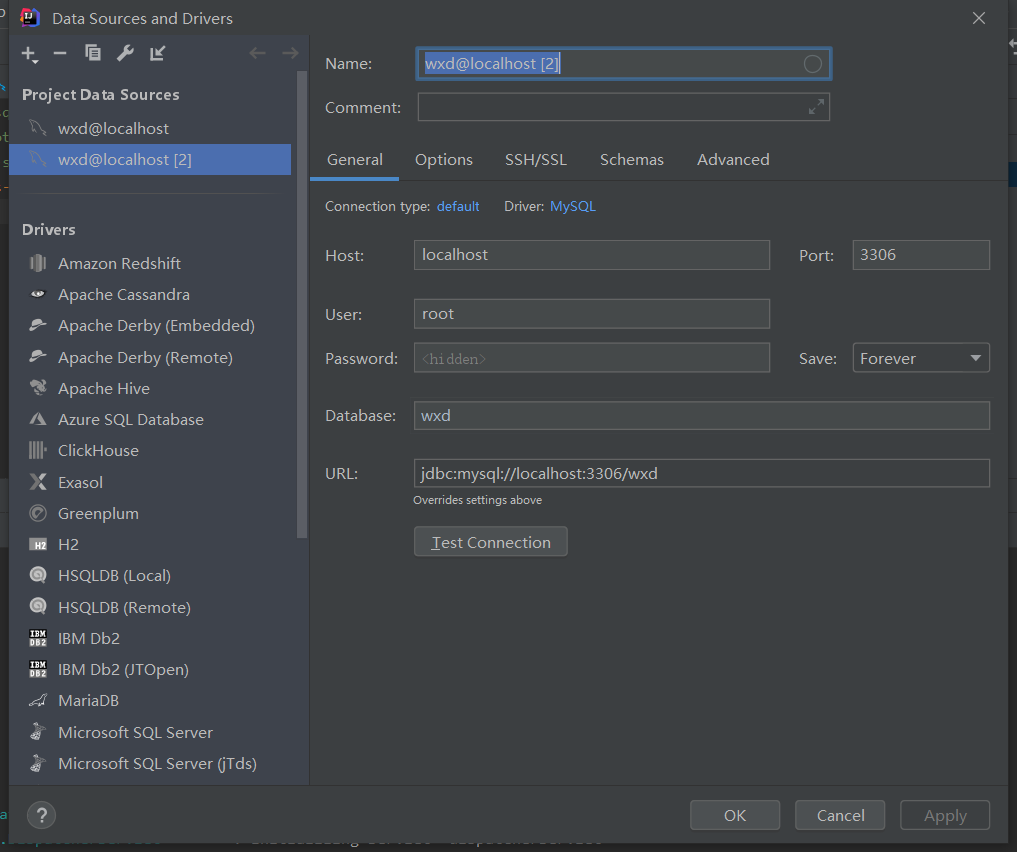Click the IntelliJ logo in title bar
Viewport: 1017px width, 852px height.
30,18
